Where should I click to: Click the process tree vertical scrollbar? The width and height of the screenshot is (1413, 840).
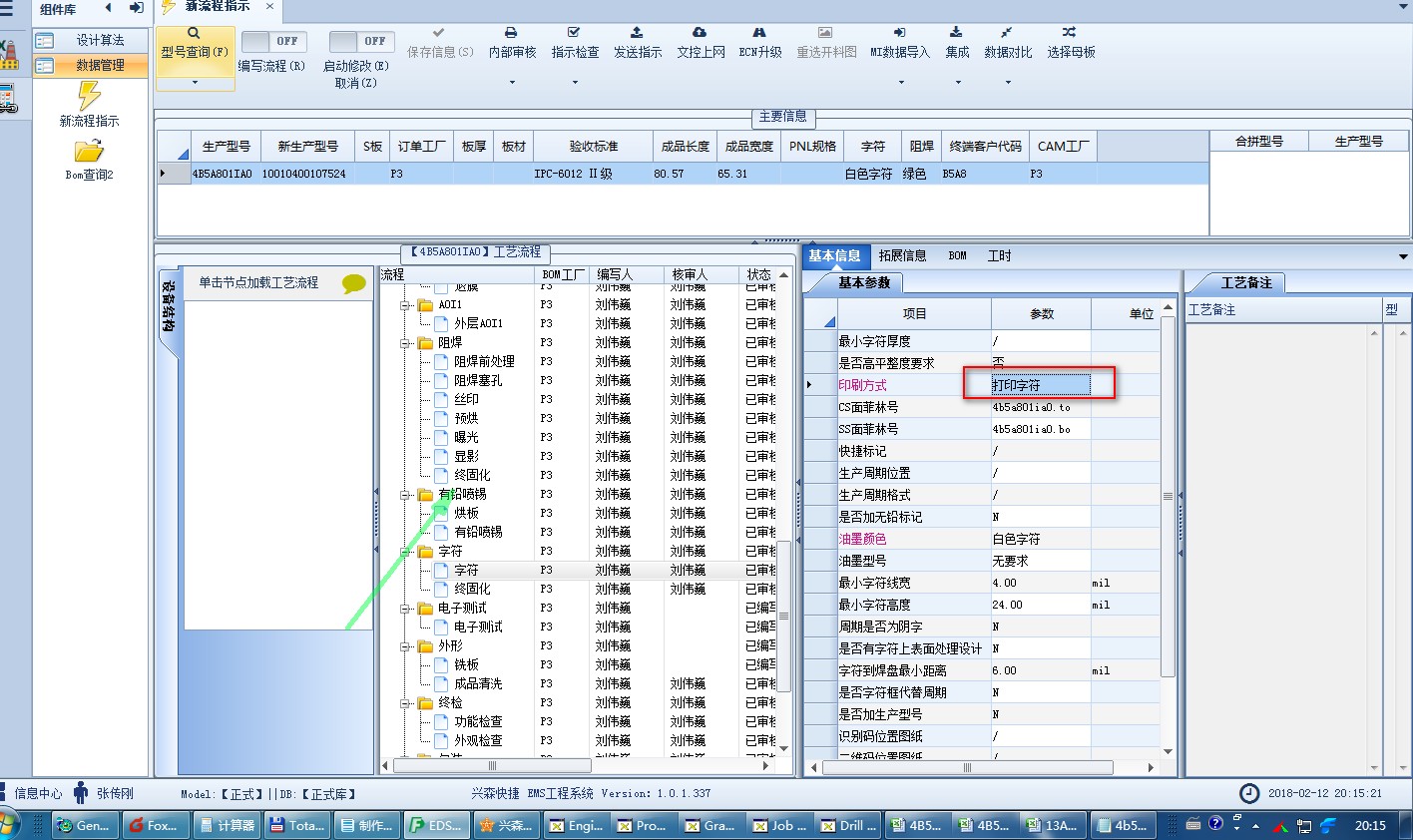click(x=784, y=619)
